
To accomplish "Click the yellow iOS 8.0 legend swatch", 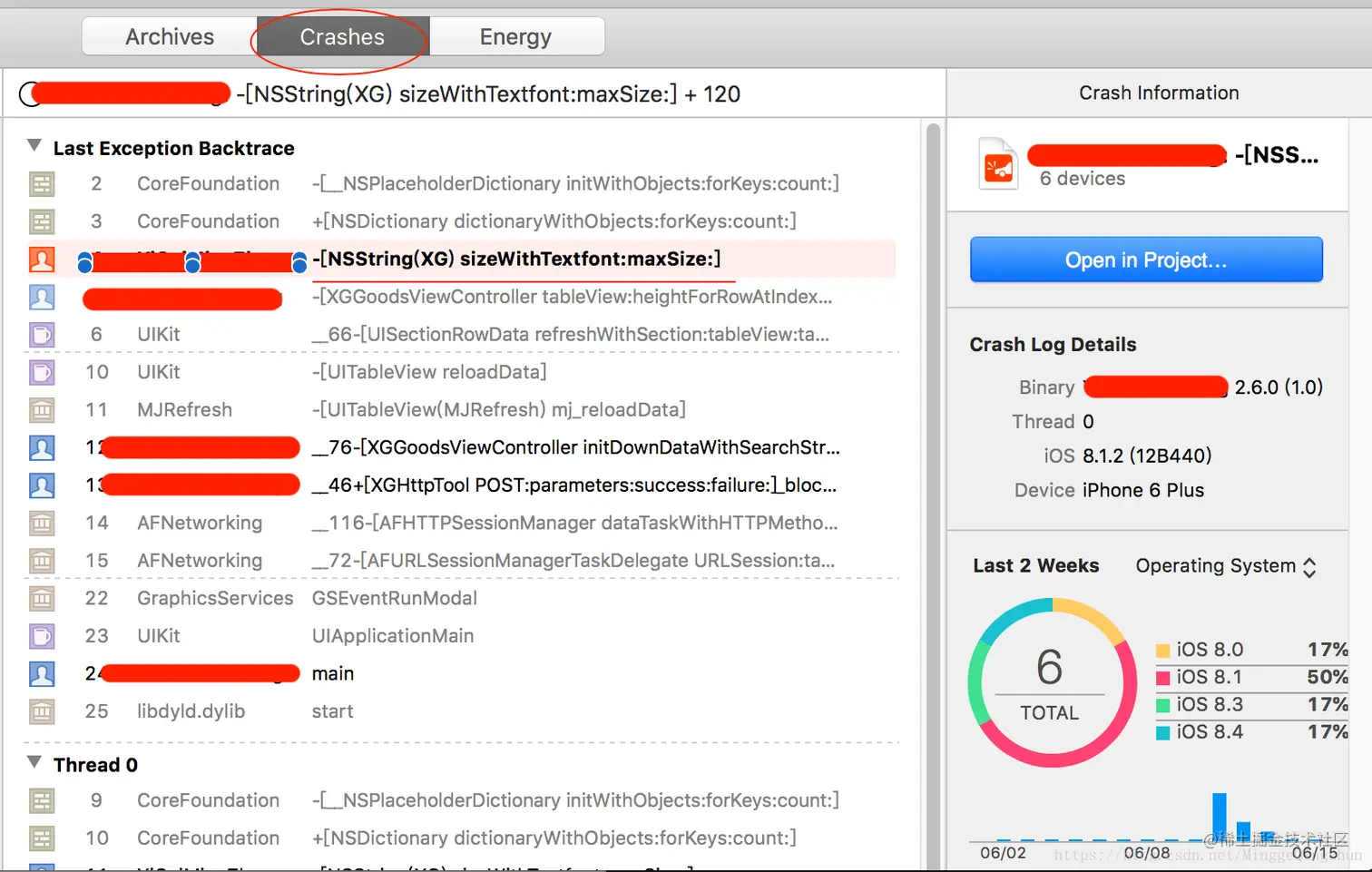I will (1162, 651).
